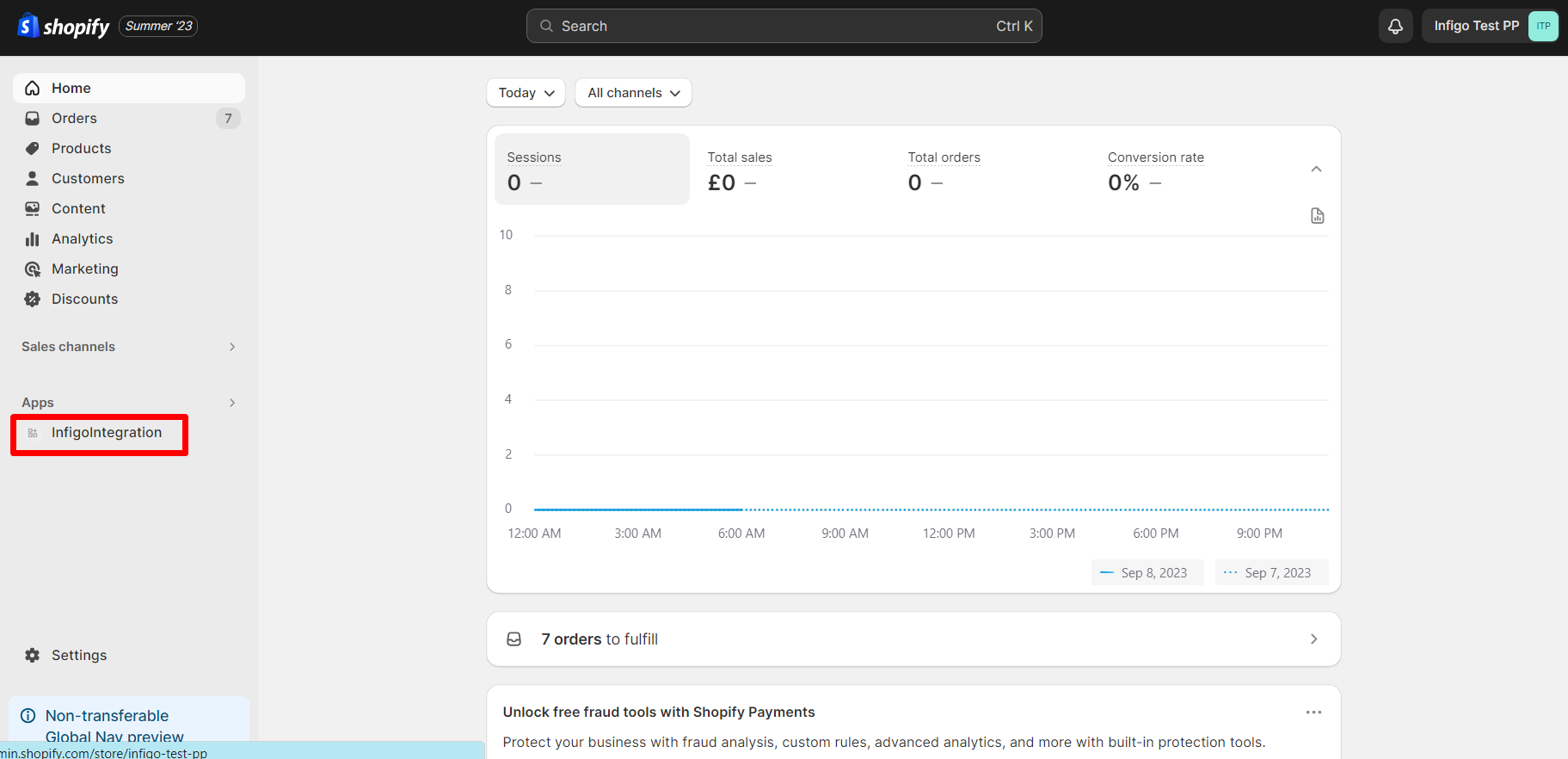Open the Analytics page
The width and height of the screenshot is (1568, 759).
tap(129, 238)
